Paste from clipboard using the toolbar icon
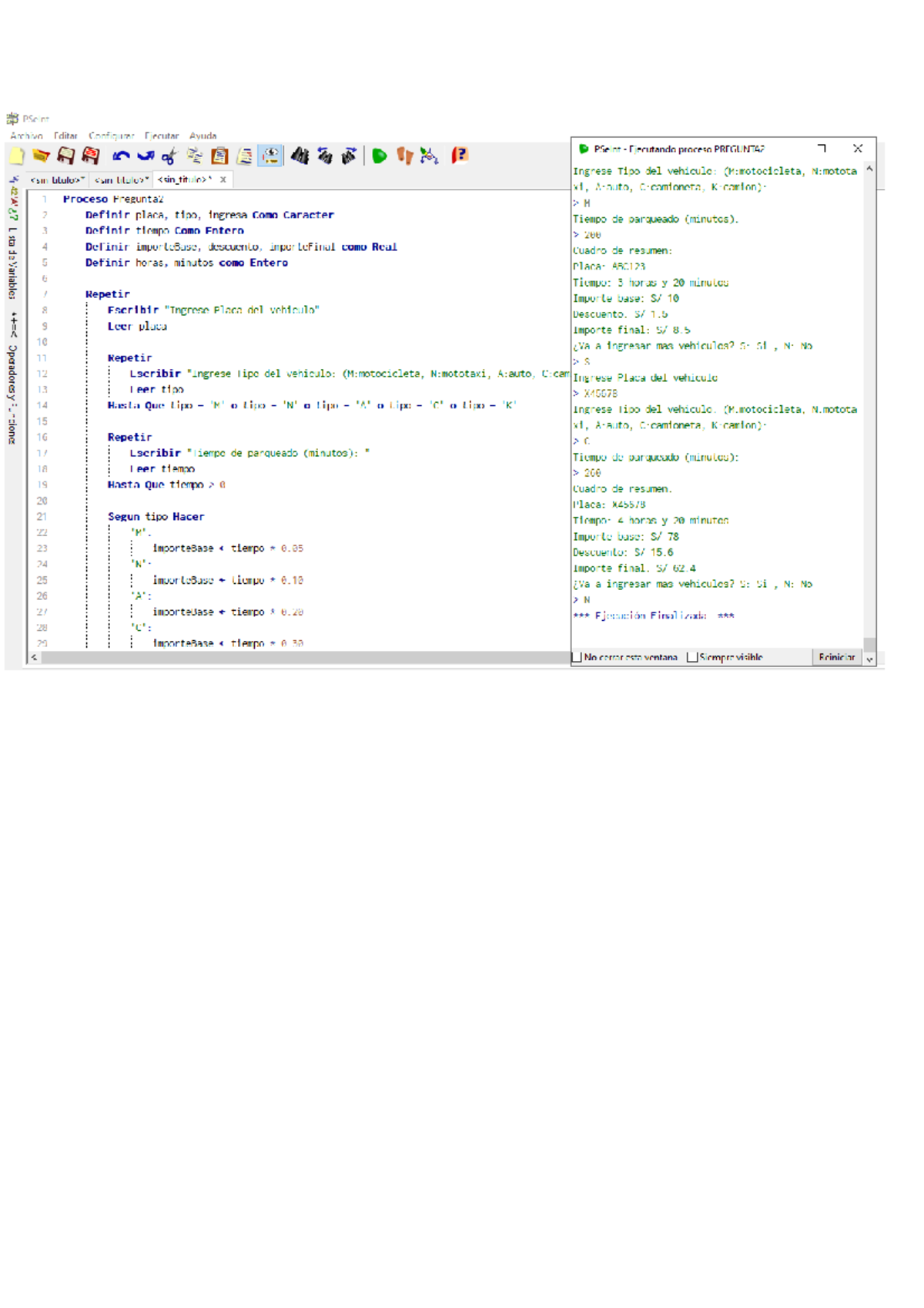 tap(219, 156)
